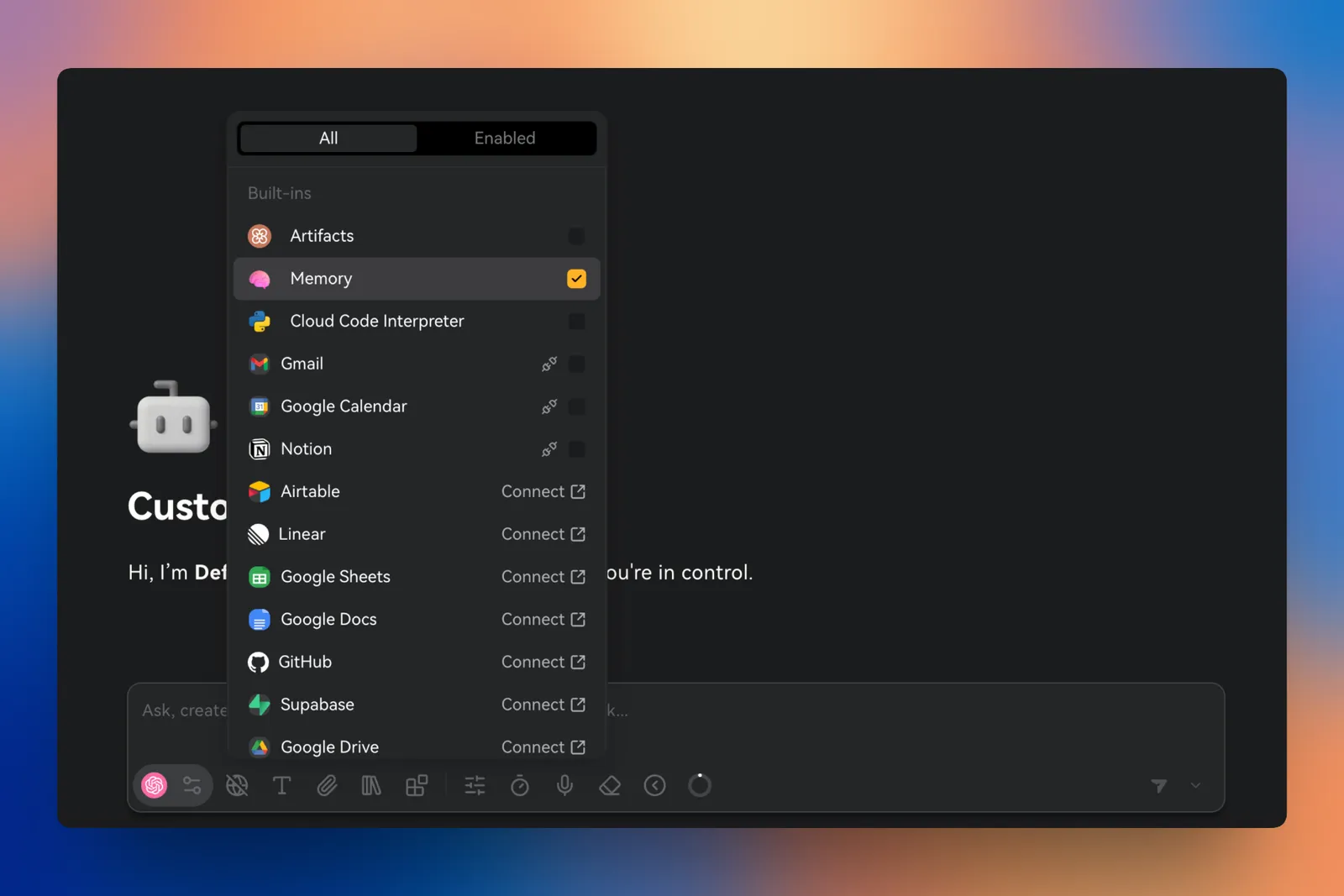Click the Airtable logo icon
This screenshot has width=1344, height=896.
point(260,491)
